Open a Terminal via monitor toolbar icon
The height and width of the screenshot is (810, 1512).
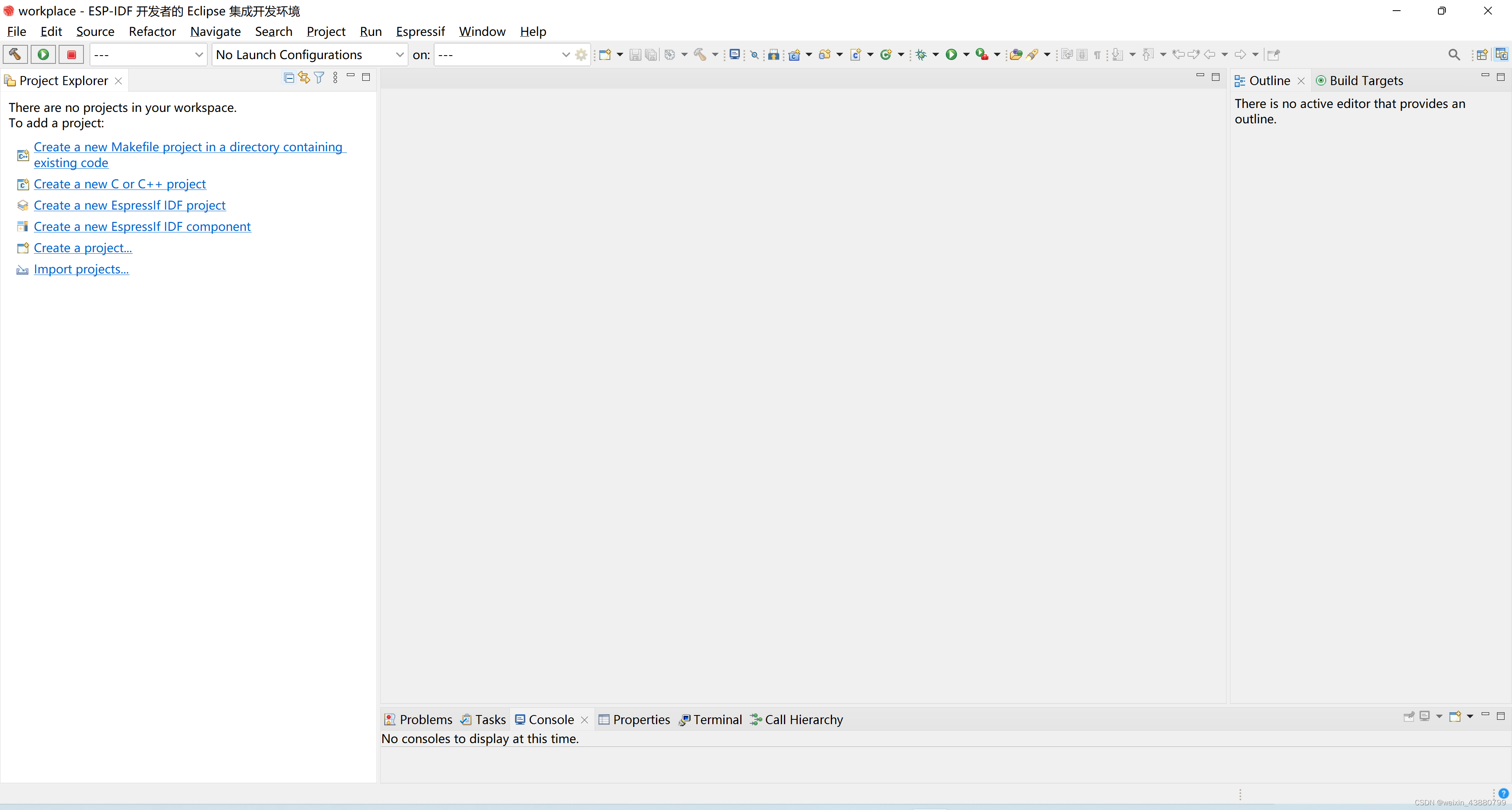734,55
